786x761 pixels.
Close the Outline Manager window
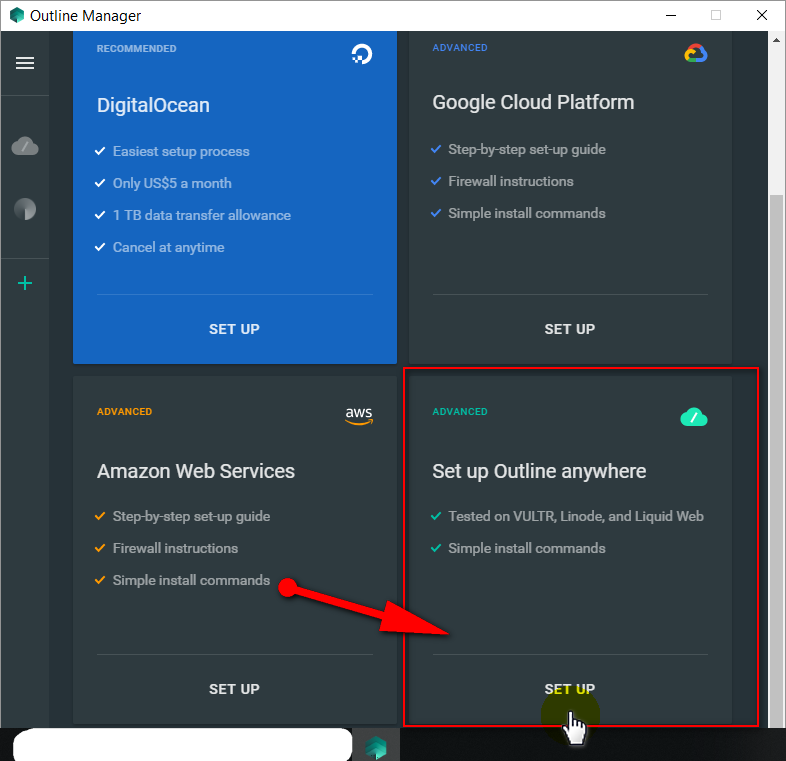pos(762,16)
